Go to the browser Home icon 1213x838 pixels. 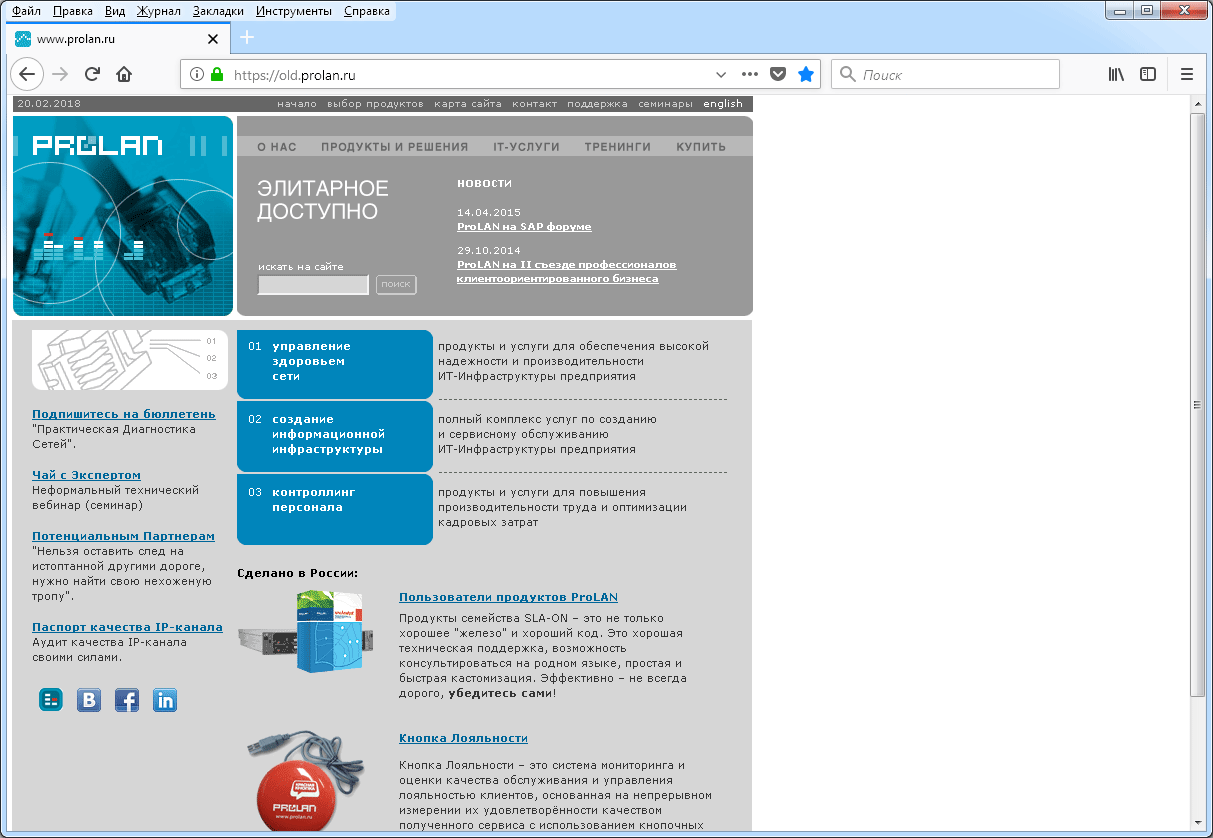(124, 74)
